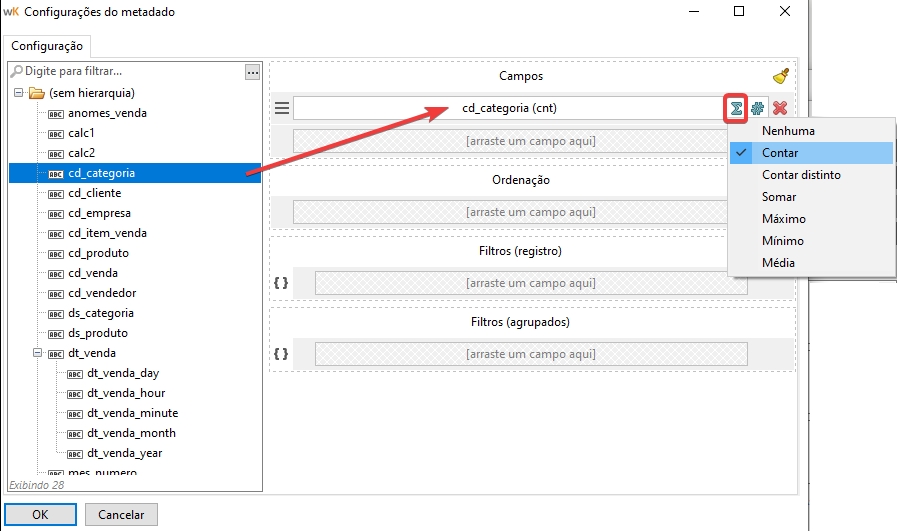This screenshot has width=897, height=531.
Task: Collapse the dt_venda tree node
Action: 36,353
